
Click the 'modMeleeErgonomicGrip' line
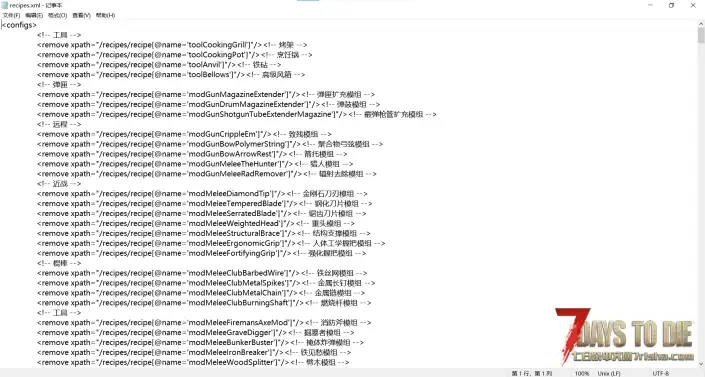211,243
